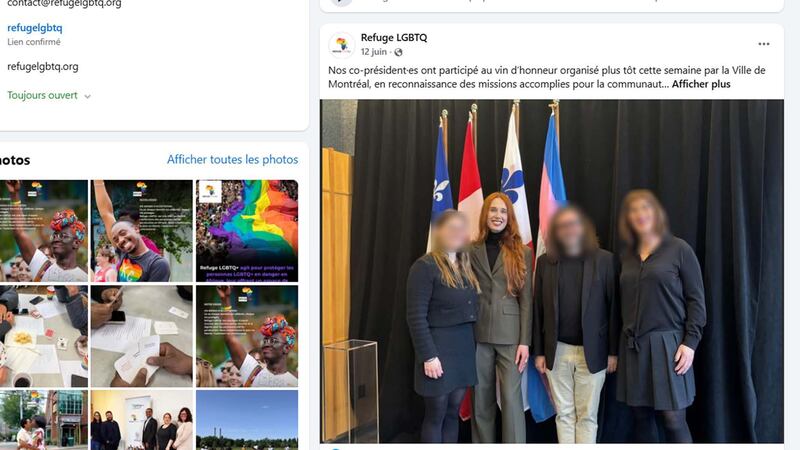
Task: Open the post's flags group photo
Action: (552, 271)
